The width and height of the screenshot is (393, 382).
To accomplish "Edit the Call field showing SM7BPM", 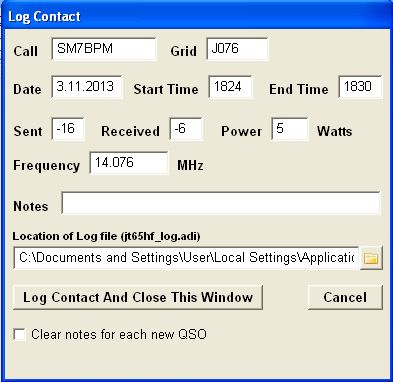I will [x=104, y=49].
